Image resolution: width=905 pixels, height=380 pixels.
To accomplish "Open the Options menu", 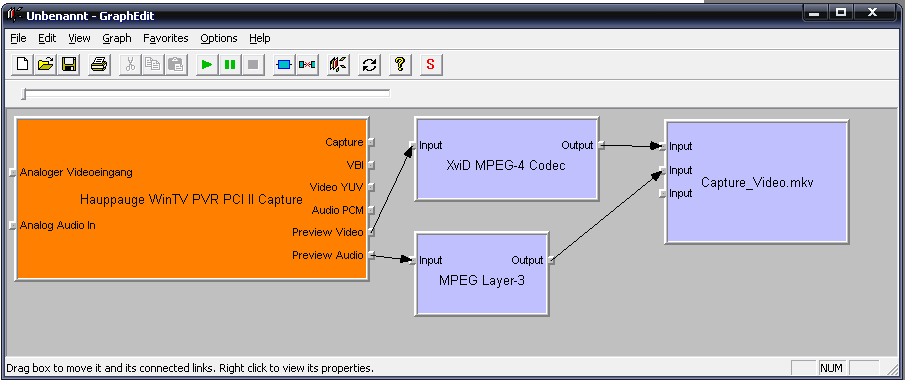I will pos(219,38).
